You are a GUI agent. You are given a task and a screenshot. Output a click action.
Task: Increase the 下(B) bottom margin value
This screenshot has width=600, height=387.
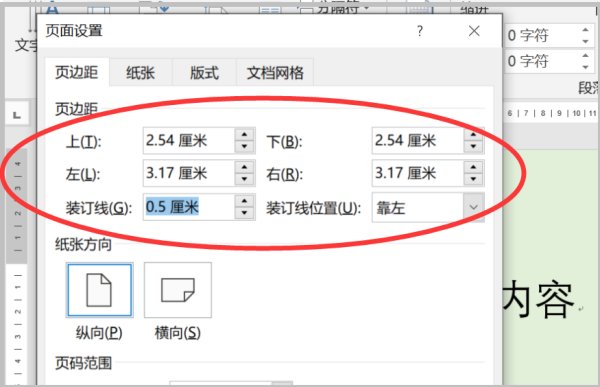click(x=474, y=135)
